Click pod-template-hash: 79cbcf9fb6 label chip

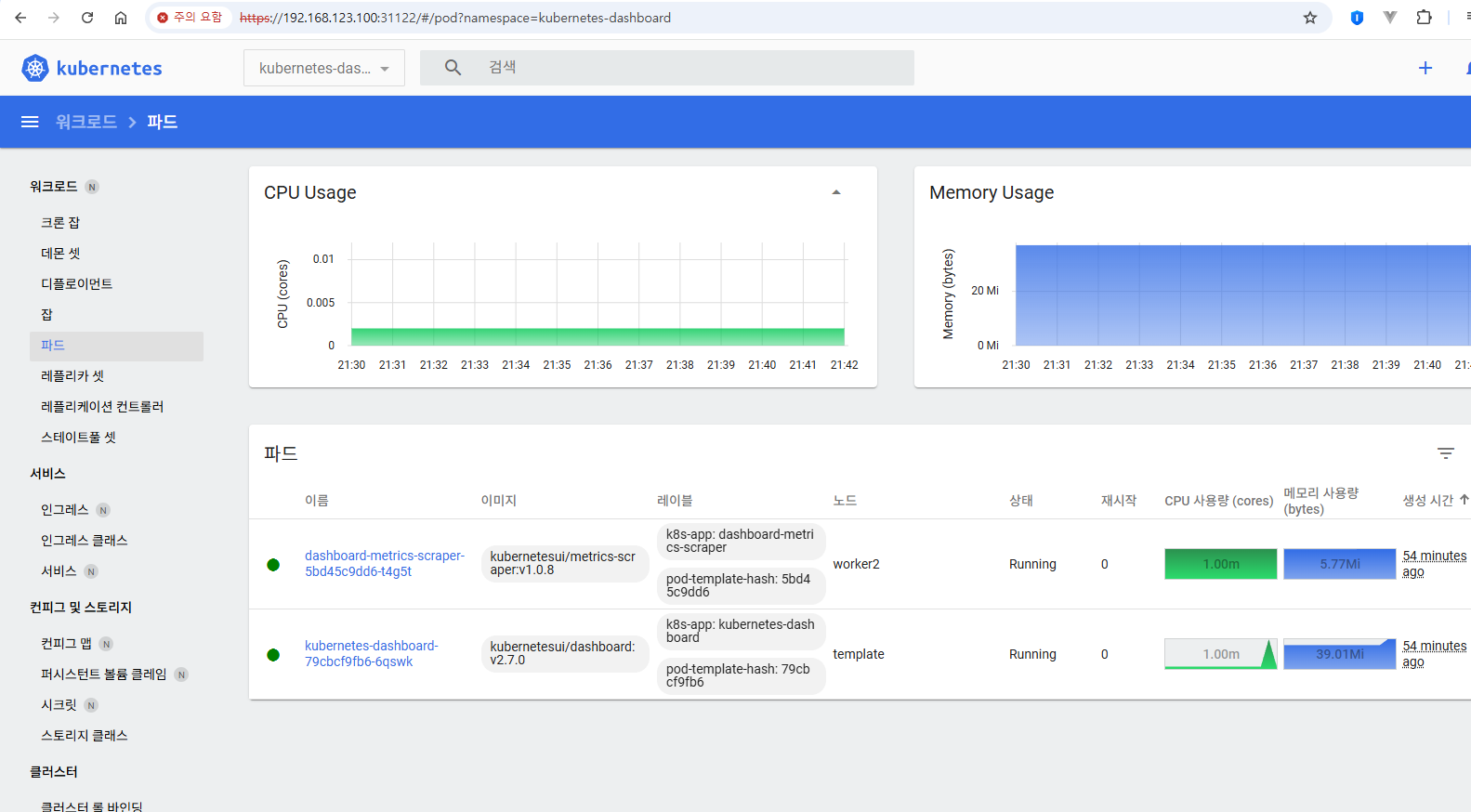coord(741,676)
